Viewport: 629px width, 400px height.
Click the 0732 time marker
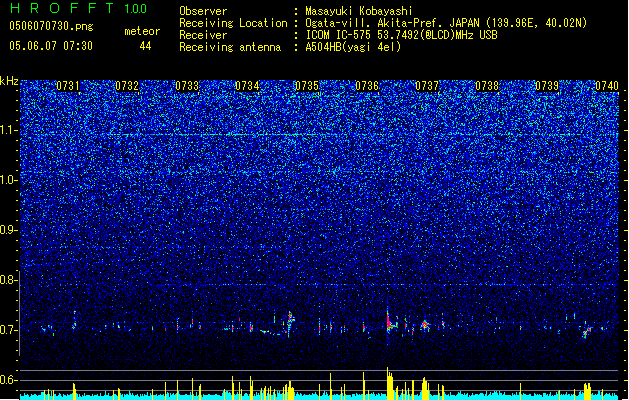click(127, 86)
